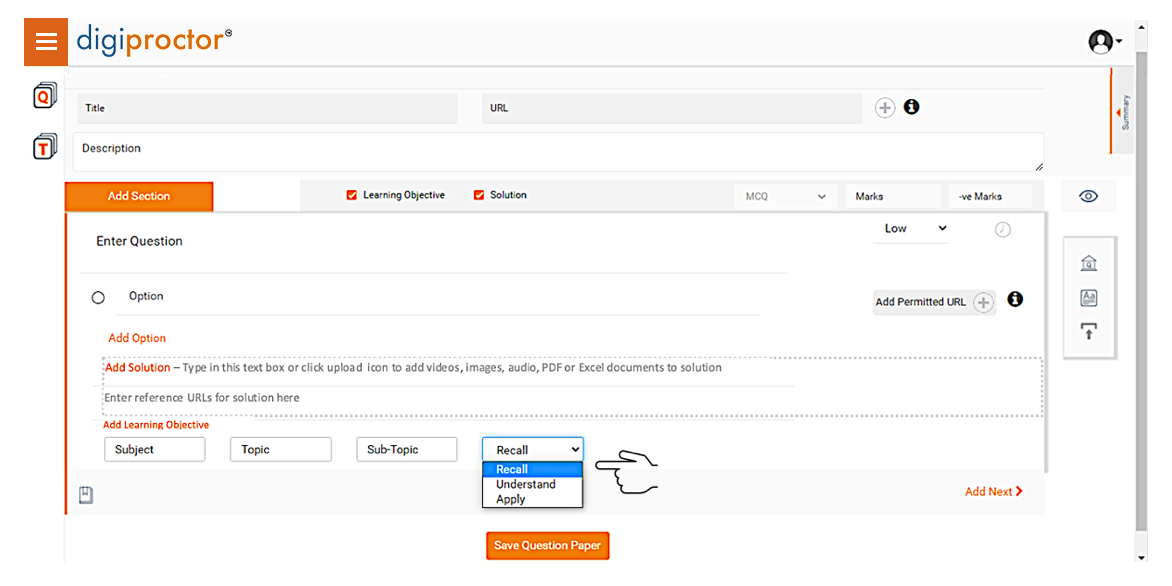This screenshot has width=1172, height=586.
Task: Open the MCQ question type dropdown
Action: pyautogui.click(x=786, y=197)
